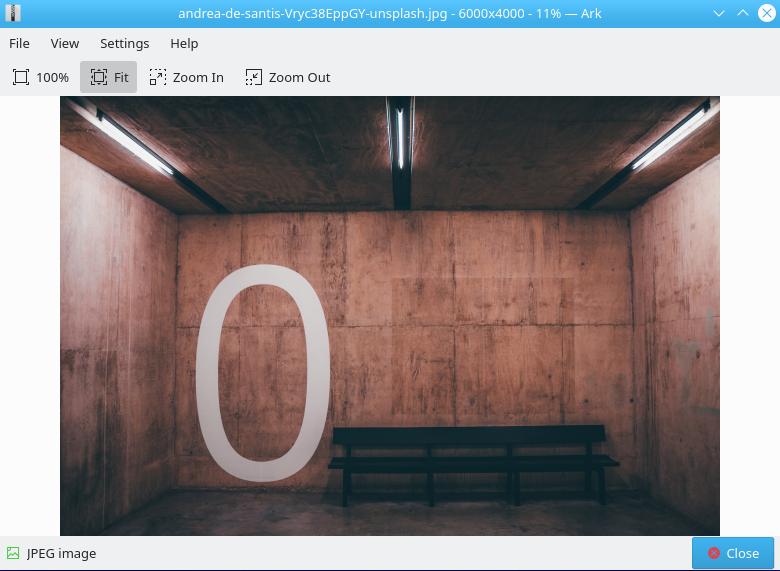Maximize the Ark preview window
The height and width of the screenshot is (571, 780).
coord(743,14)
